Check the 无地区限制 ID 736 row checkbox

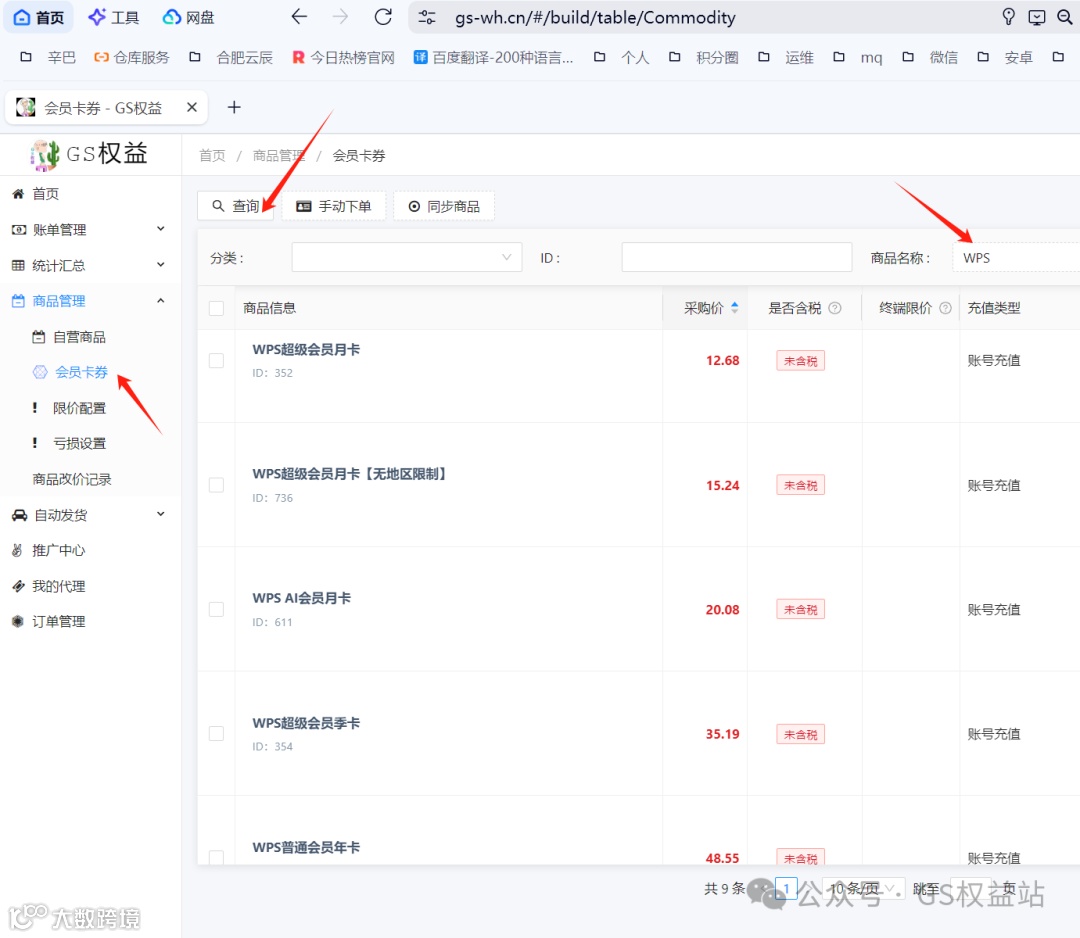click(216, 486)
